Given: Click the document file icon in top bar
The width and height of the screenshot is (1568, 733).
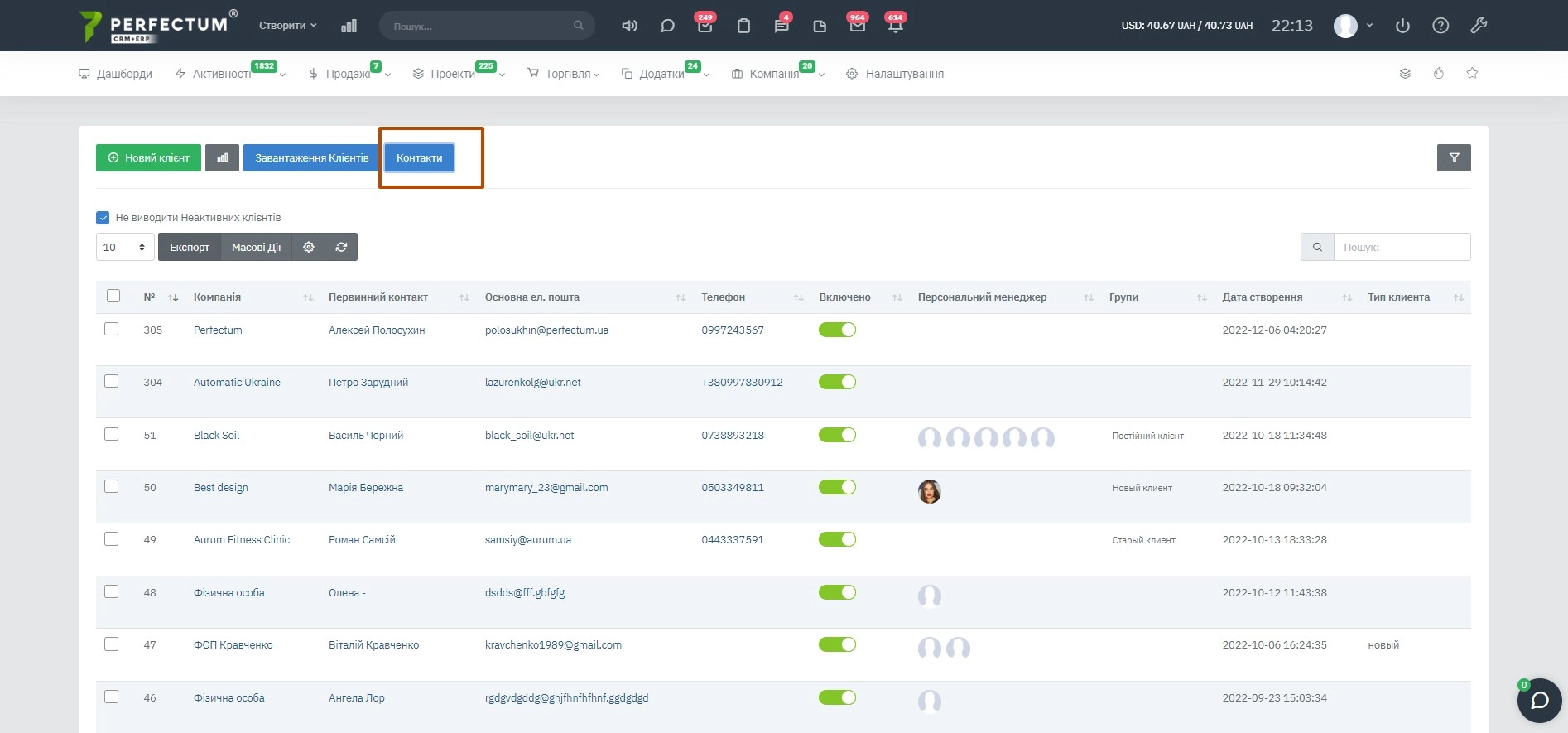Looking at the screenshot, I should coord(820,26).
